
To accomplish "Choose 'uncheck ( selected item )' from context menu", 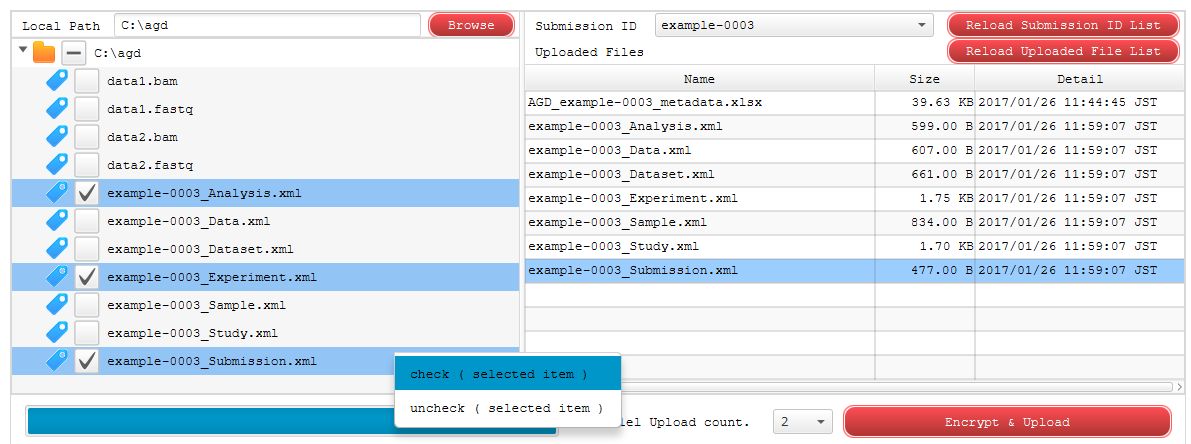I will (x=507, y=408).
